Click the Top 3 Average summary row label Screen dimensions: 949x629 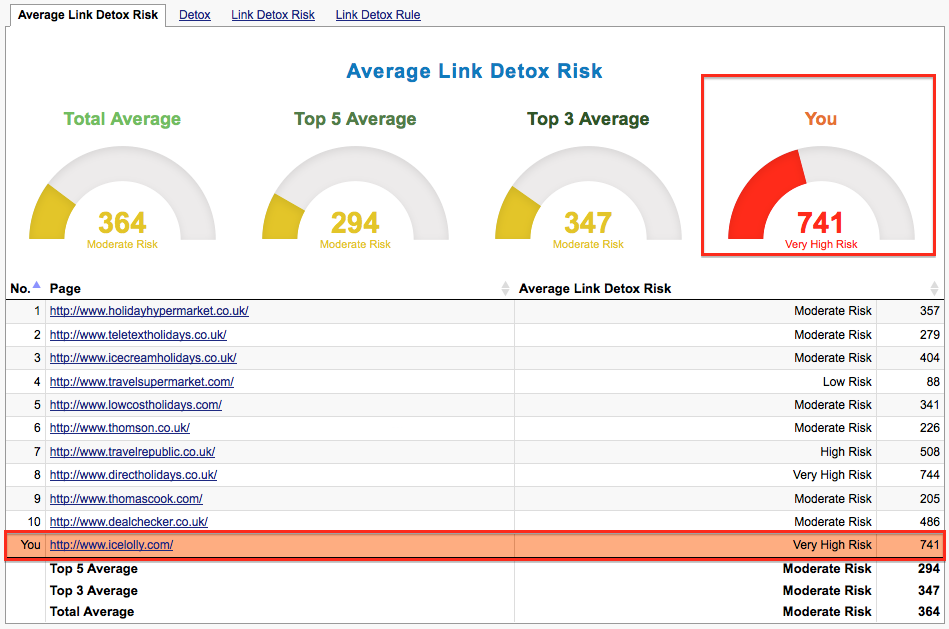94,591
